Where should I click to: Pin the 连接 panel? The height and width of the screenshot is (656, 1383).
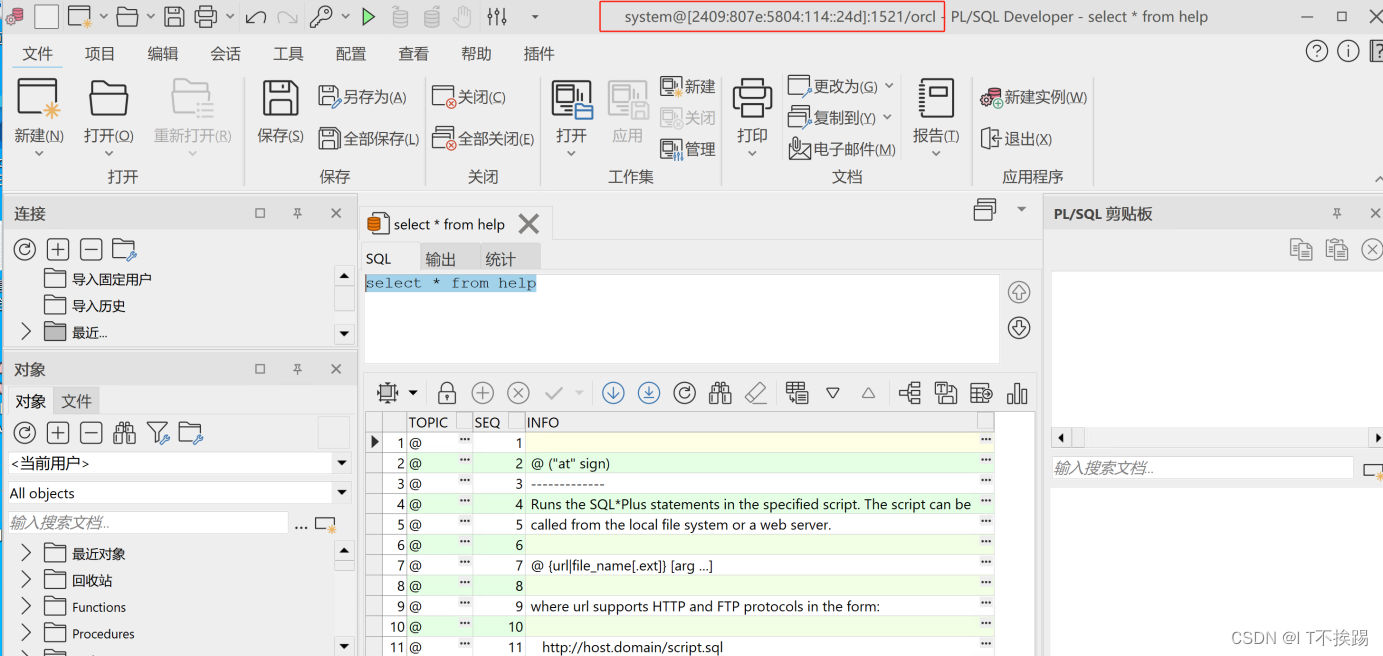pos(297,213)
